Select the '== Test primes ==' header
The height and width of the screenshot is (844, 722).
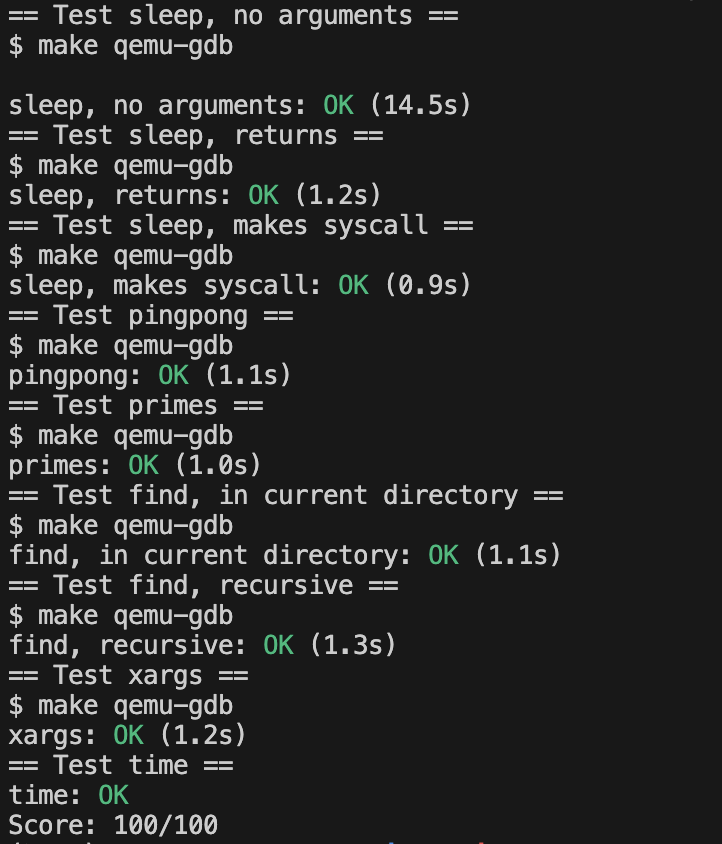(136, 405)
